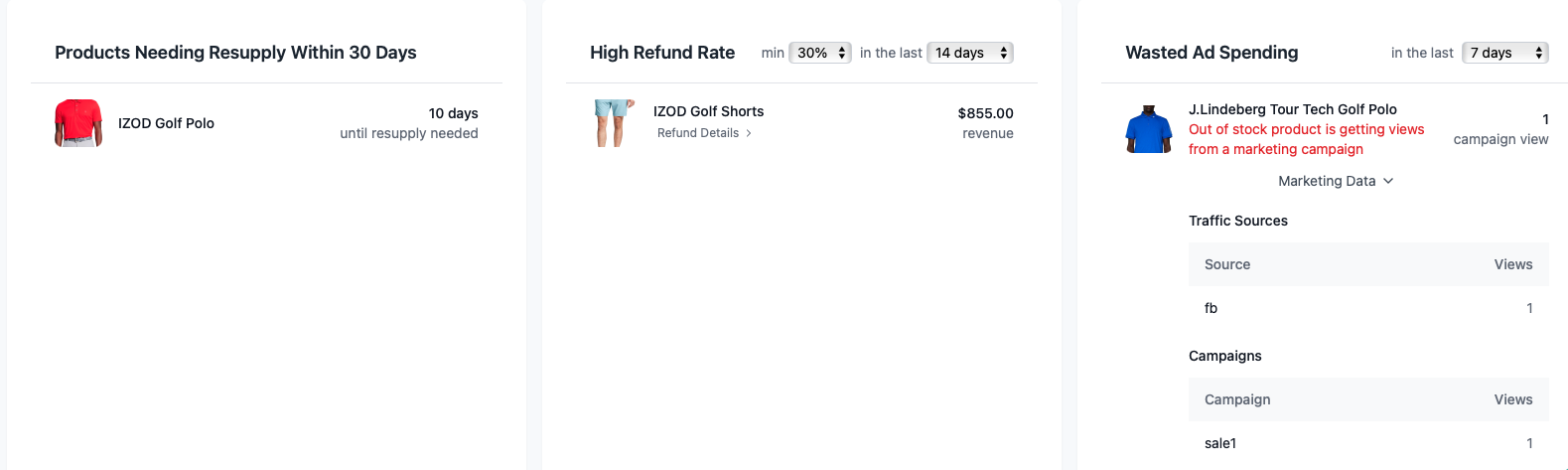Viewport: 1568px width, 470px height.
Task: Click the blue J.Lindeberg polo thumbnail
Action: point(1149,129)
